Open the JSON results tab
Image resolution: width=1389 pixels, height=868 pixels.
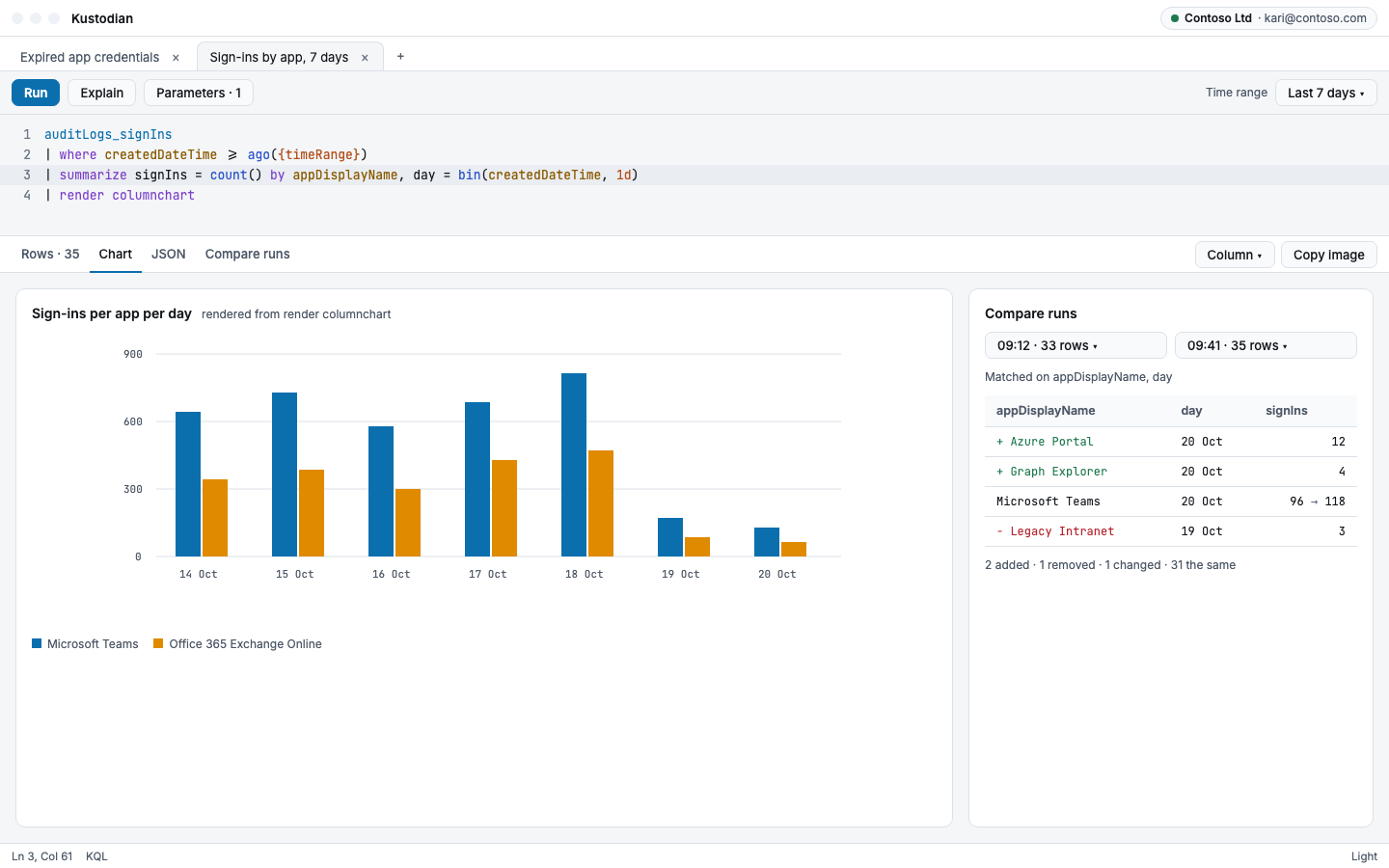169,254
